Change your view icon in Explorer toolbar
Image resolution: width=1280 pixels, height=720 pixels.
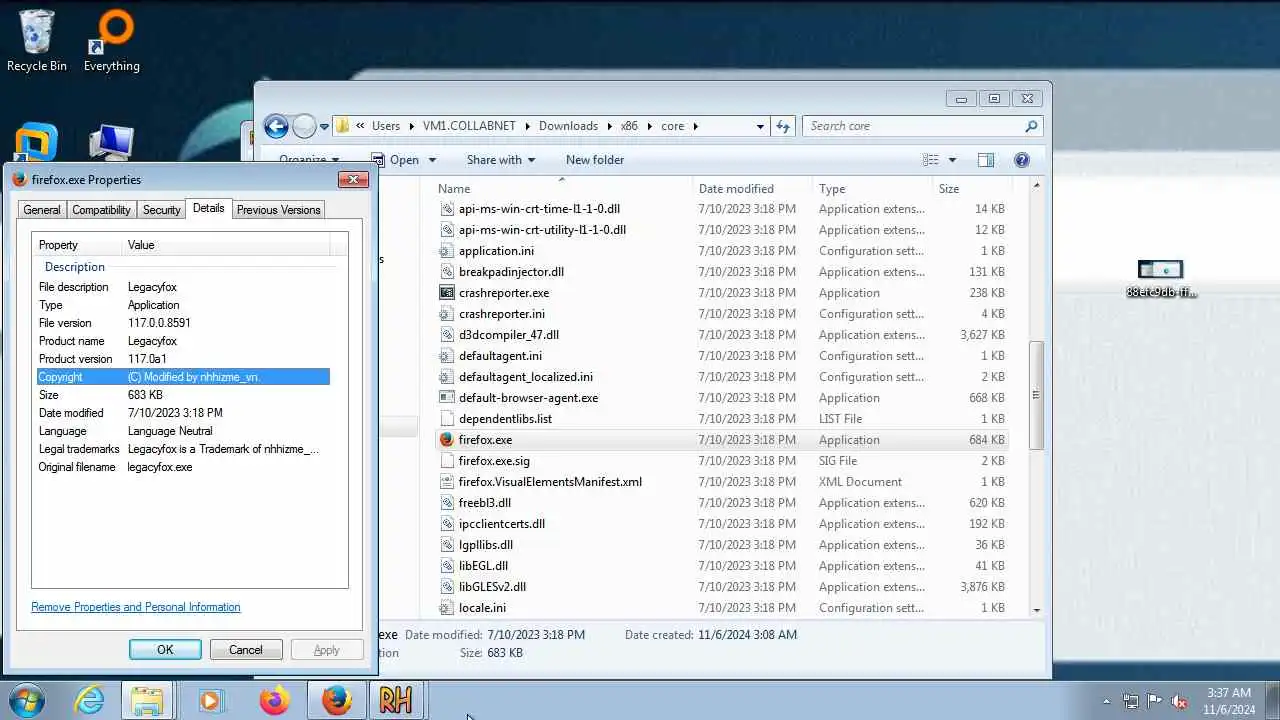[x=931, y=160]
